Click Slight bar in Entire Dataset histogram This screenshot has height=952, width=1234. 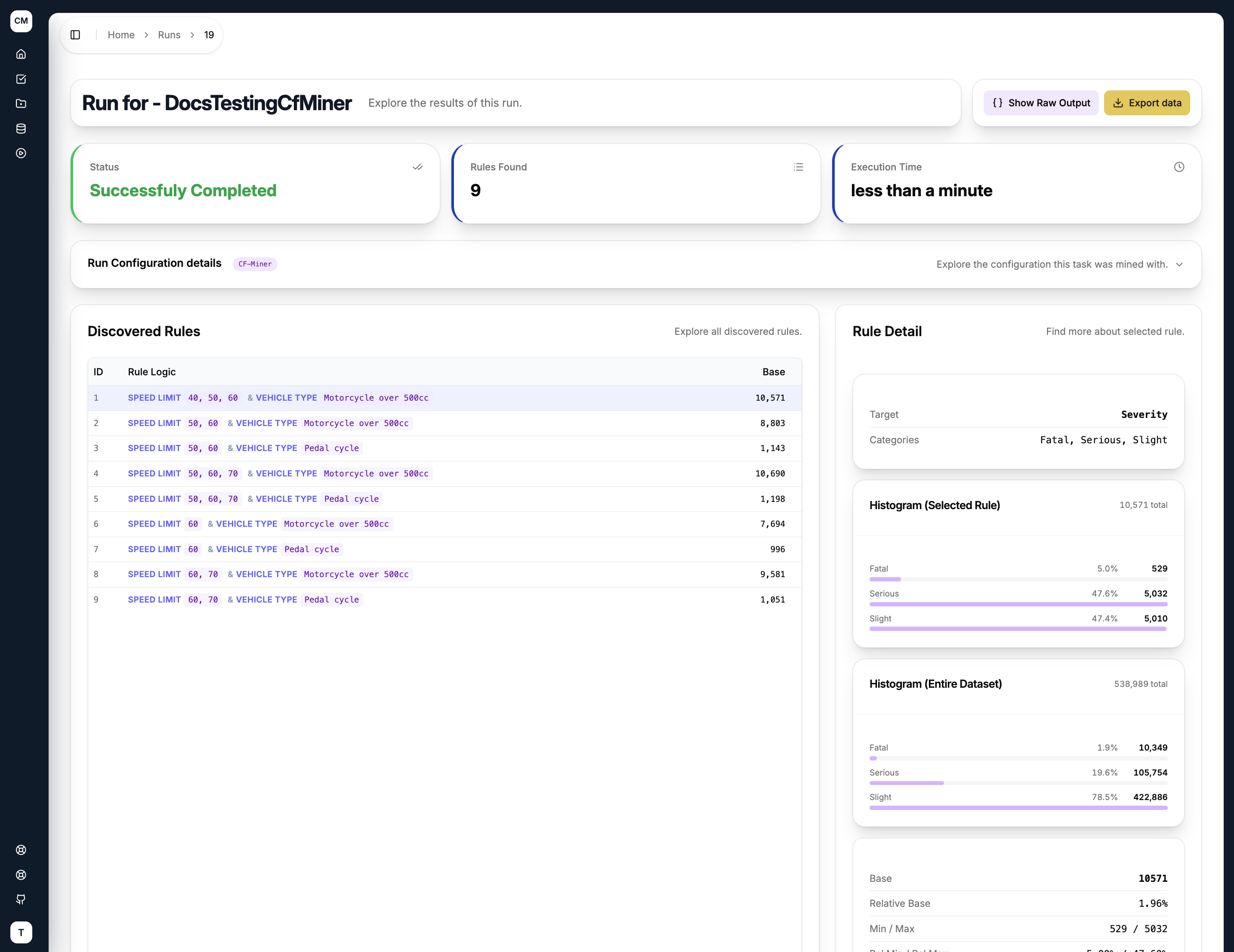click(x=1018, y=808)
